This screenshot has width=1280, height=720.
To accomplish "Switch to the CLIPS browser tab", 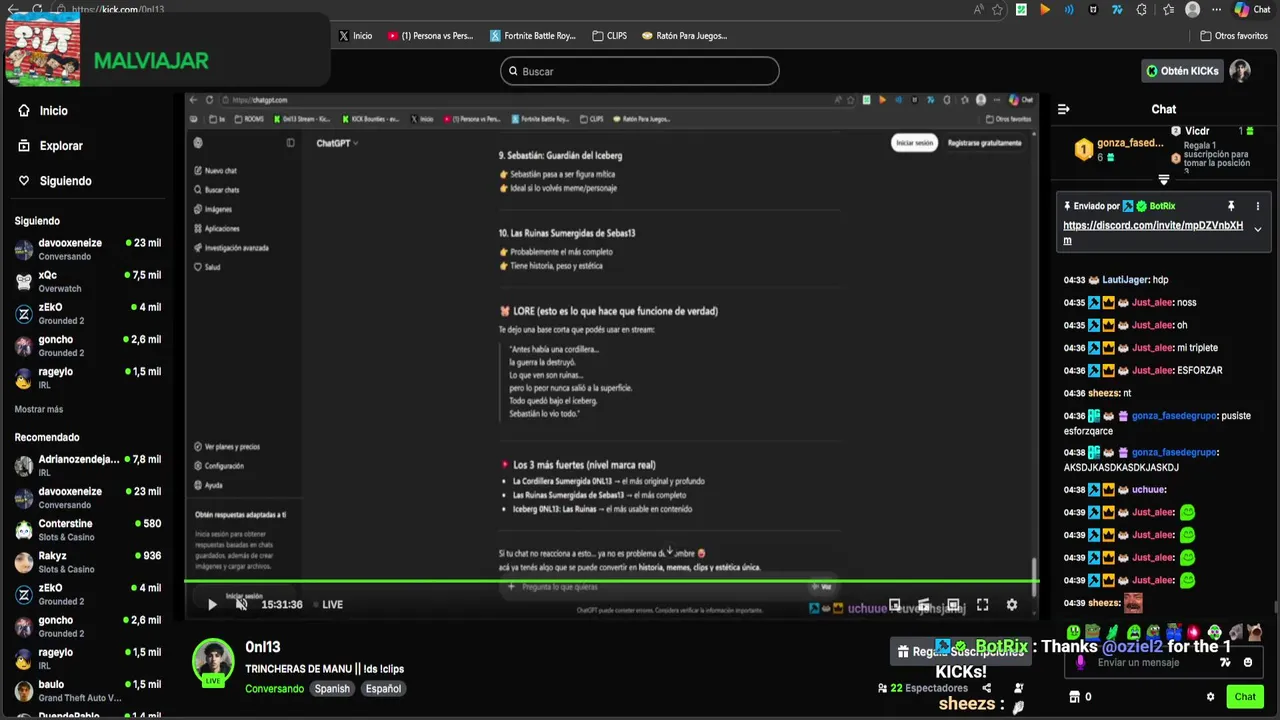I will coord(609,35).
